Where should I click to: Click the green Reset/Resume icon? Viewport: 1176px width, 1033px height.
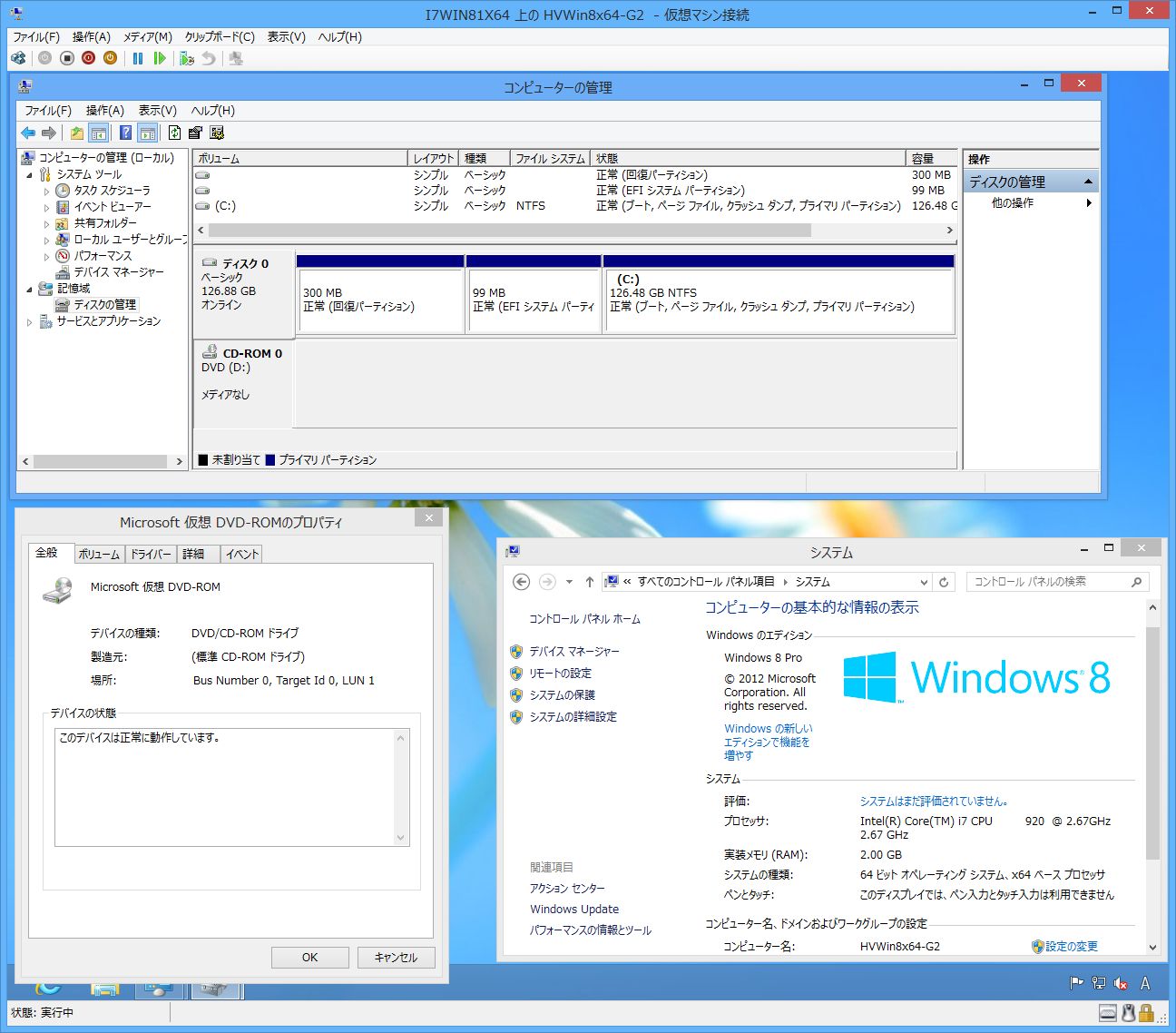(x=160, y=58)
